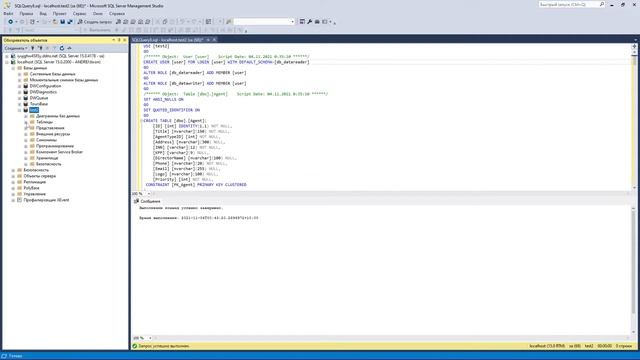
Task: Click the messages pane vertical scrollbar
Action: pos(634,269)
